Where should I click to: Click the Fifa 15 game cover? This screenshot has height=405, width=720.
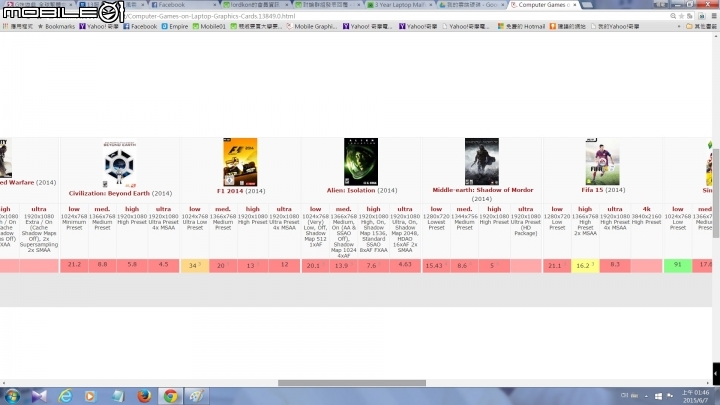602,161
